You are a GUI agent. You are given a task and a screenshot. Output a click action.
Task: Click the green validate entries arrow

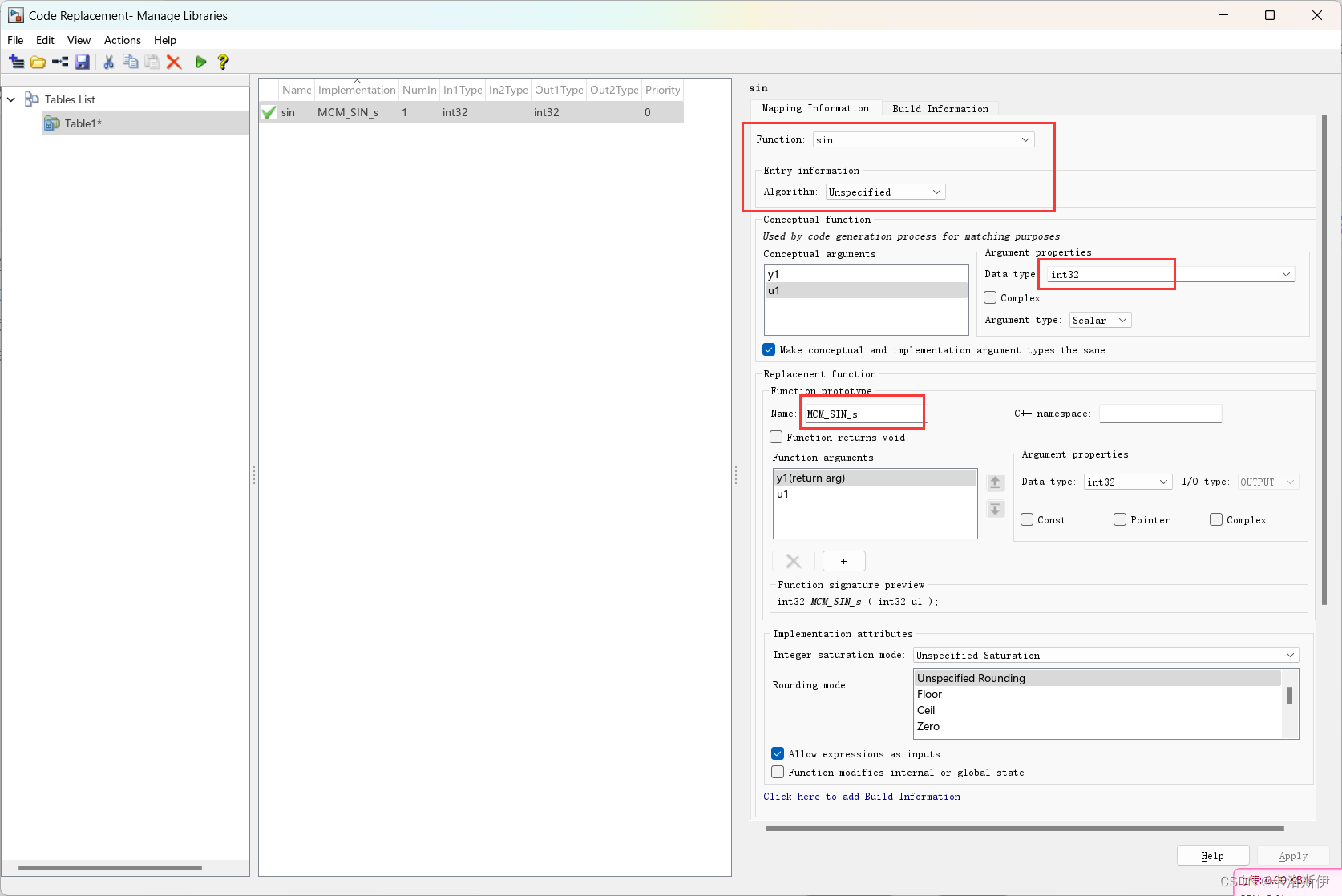tap(200, 62)
